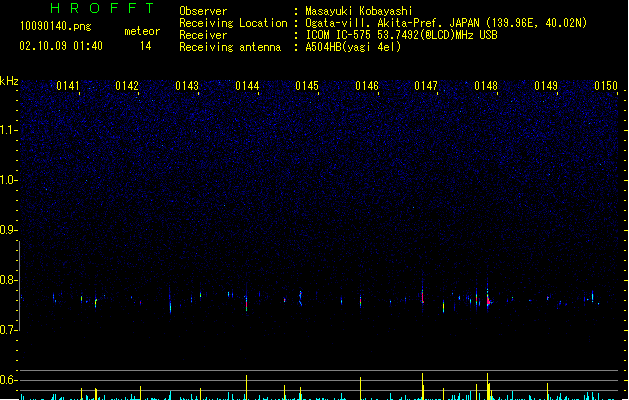Click time marker 0148
This screenshot has width=629, height=400.
pos(486,86)
